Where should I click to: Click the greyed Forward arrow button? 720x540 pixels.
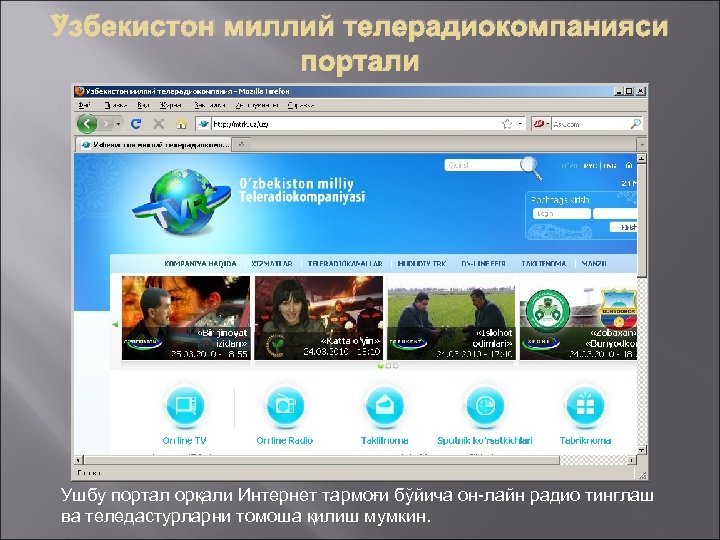(x=106, y=124)
